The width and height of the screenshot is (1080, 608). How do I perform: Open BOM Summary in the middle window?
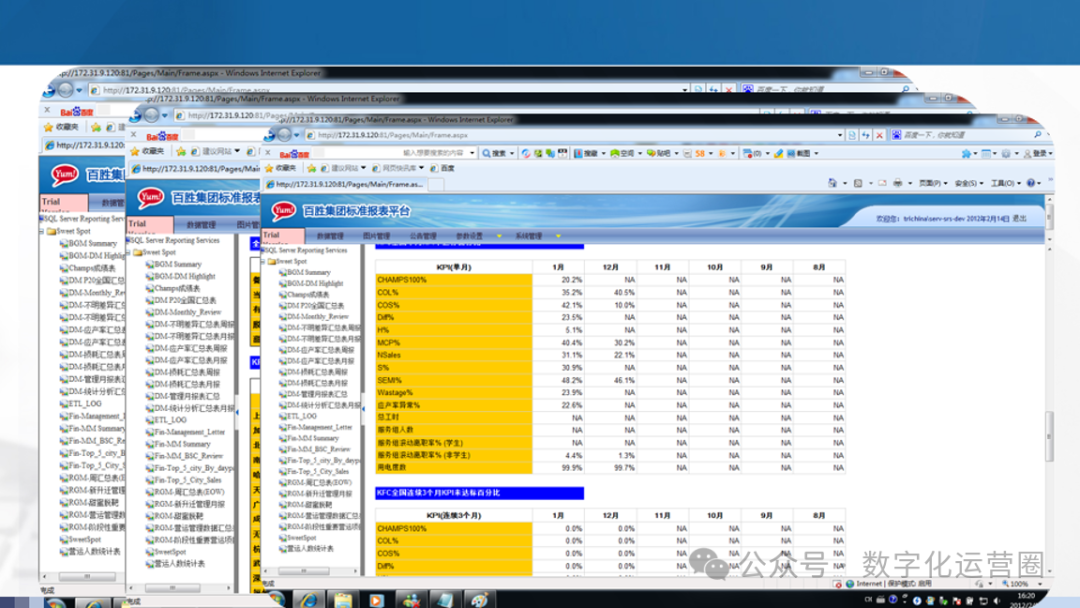coord(178,264)
